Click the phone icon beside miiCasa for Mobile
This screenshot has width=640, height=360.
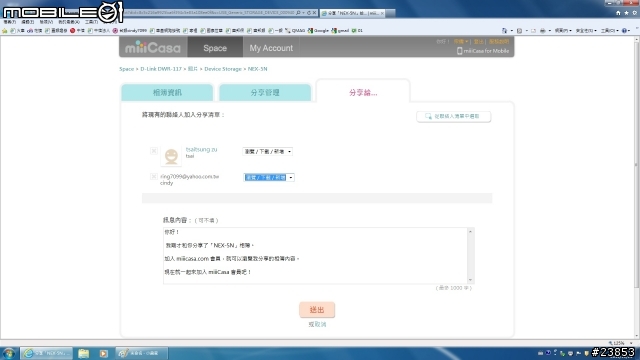click(460, 51)
